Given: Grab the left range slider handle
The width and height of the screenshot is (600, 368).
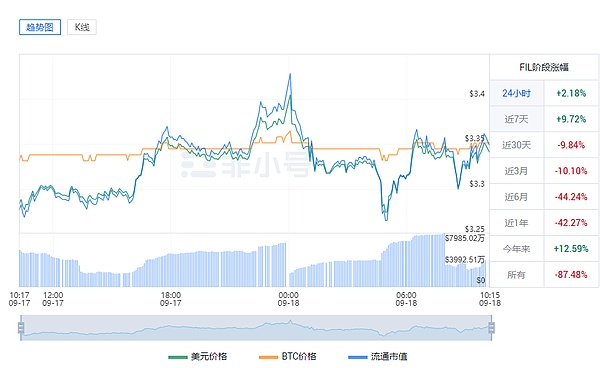Looking at the screenshot, I should 21,328.
